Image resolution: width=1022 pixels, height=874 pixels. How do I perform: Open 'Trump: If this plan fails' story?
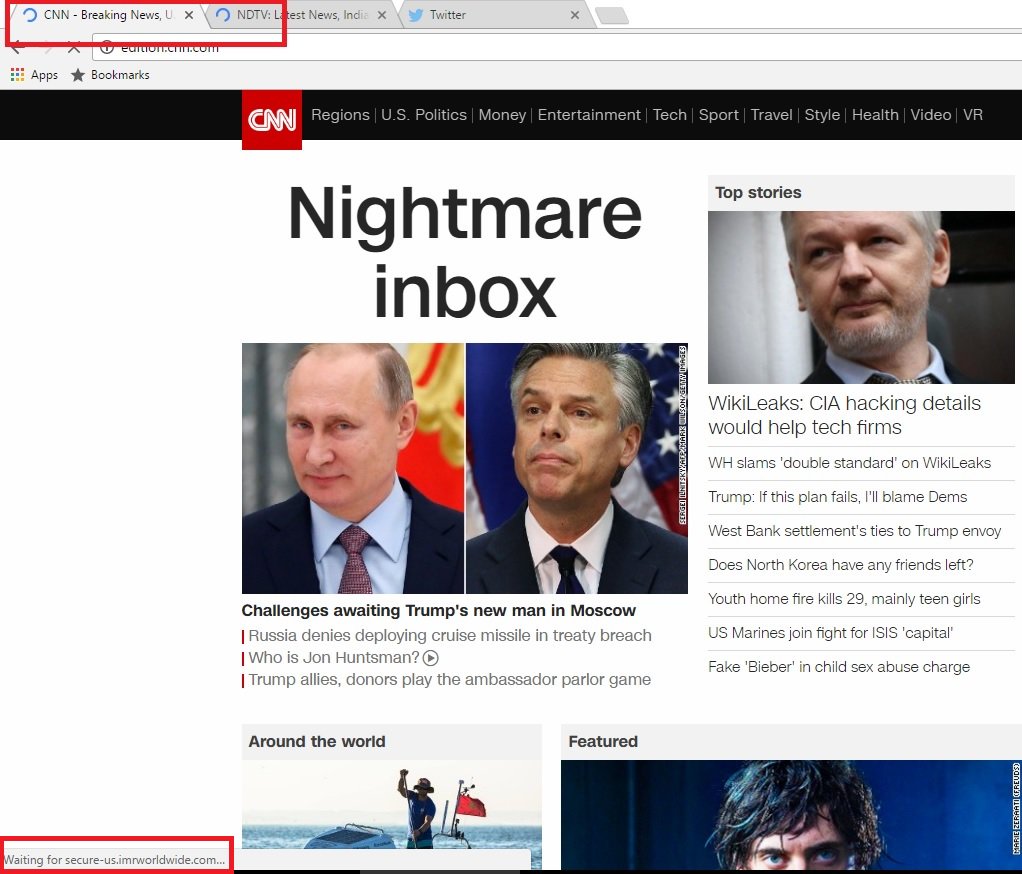(x=838, y=497)
